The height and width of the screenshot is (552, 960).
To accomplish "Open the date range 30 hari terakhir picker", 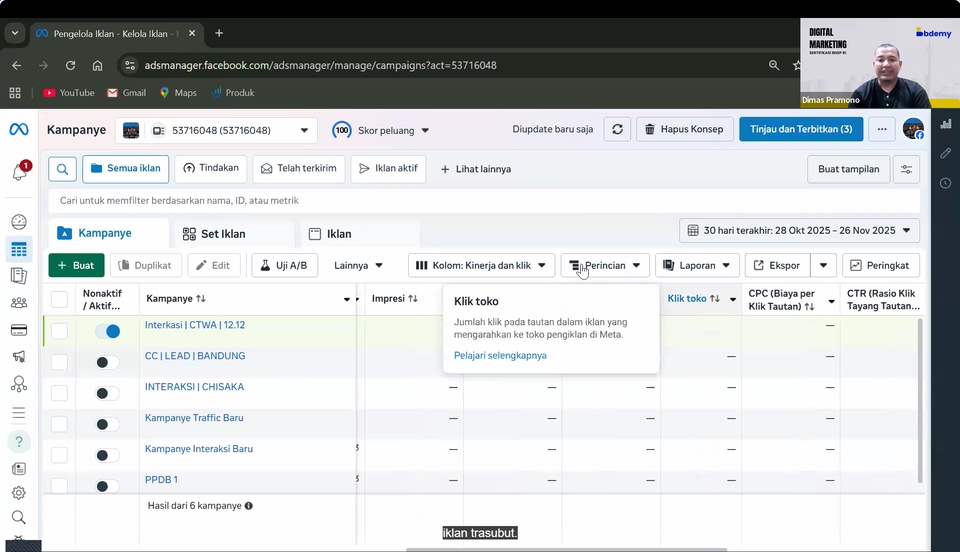I will coord(799,231).
